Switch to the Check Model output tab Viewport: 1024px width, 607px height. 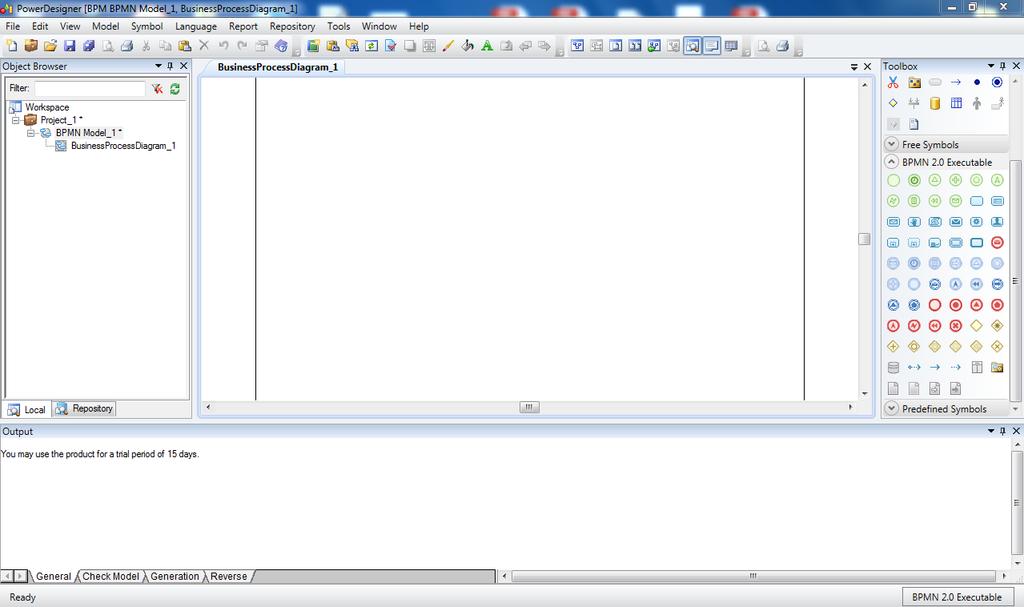pyautogui.click(x=110, y=576)
